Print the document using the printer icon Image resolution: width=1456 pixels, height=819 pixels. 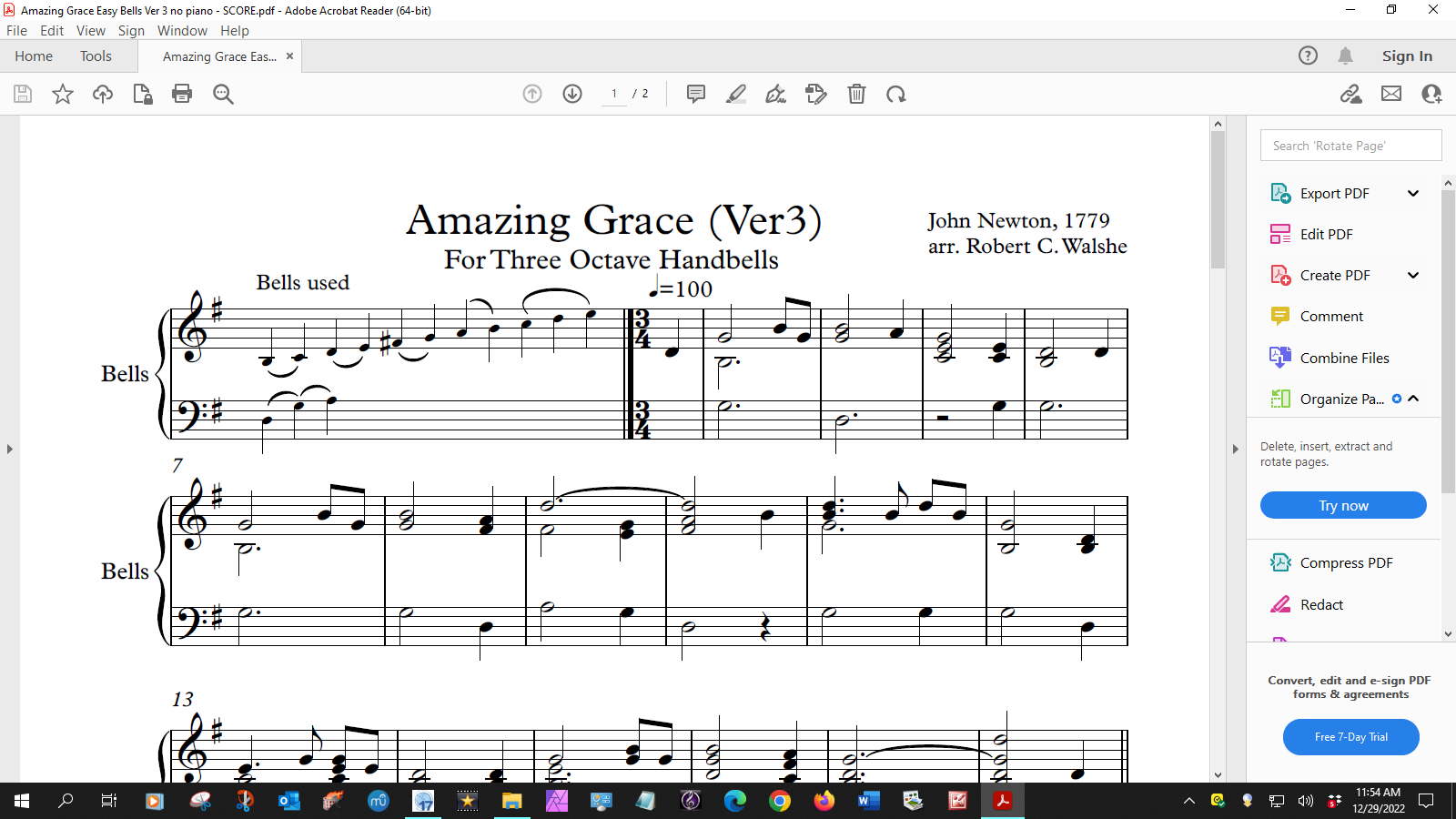coord(182,94)
